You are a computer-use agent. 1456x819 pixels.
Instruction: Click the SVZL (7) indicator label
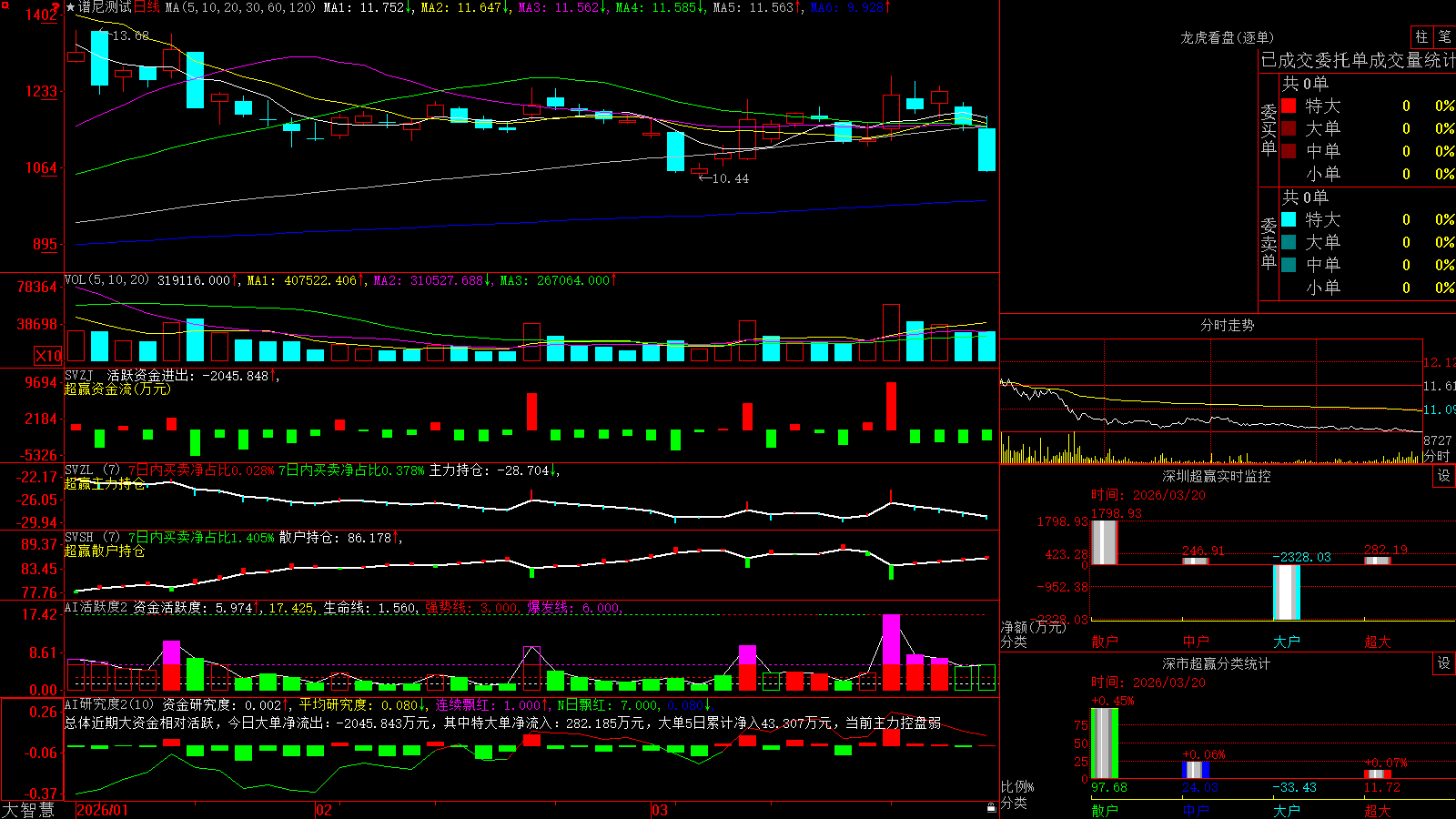tap(92, 470)
